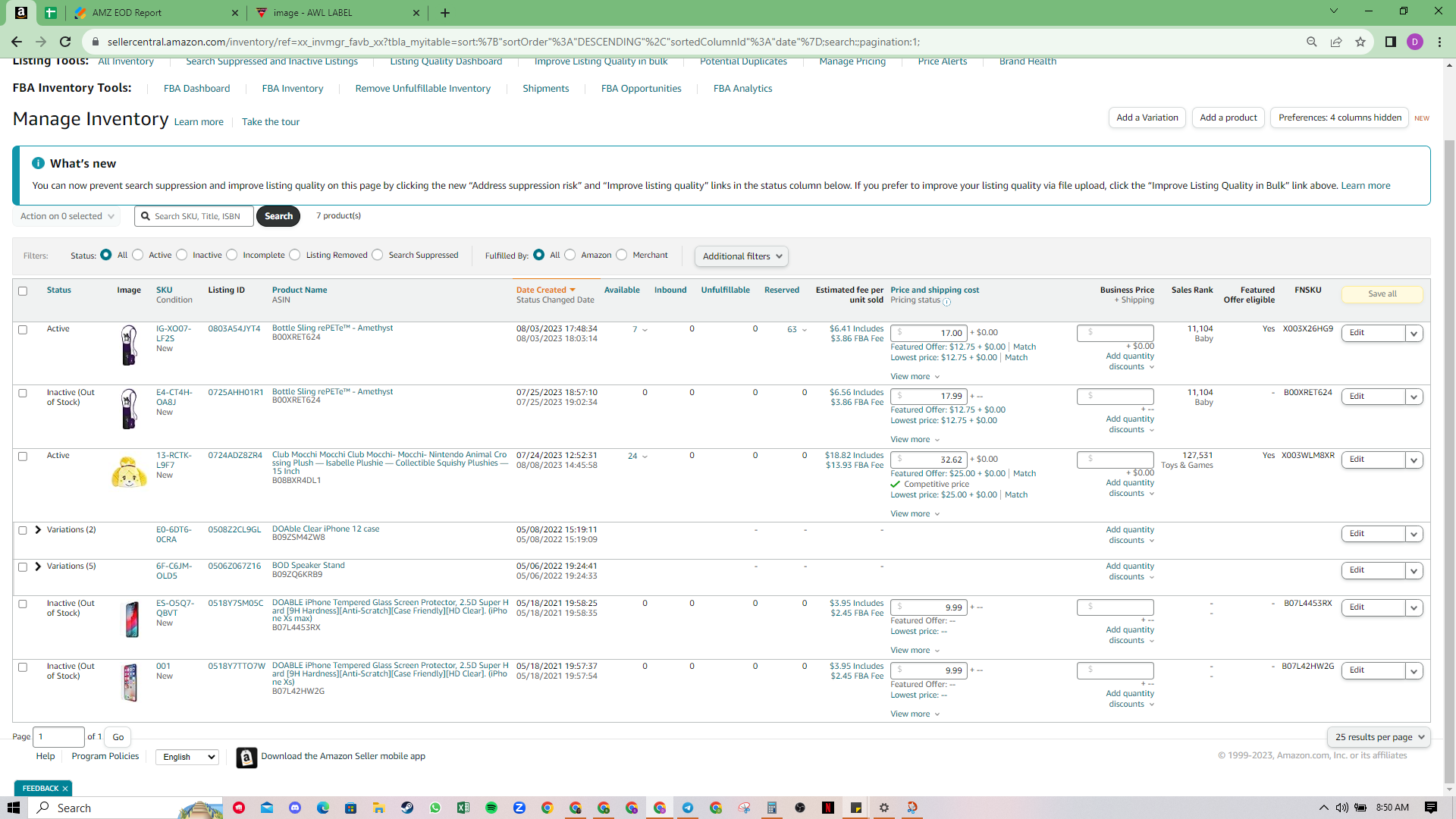Open the FBA Dashboard menu link
This screenshot has height=819, width=1456.
196,89
